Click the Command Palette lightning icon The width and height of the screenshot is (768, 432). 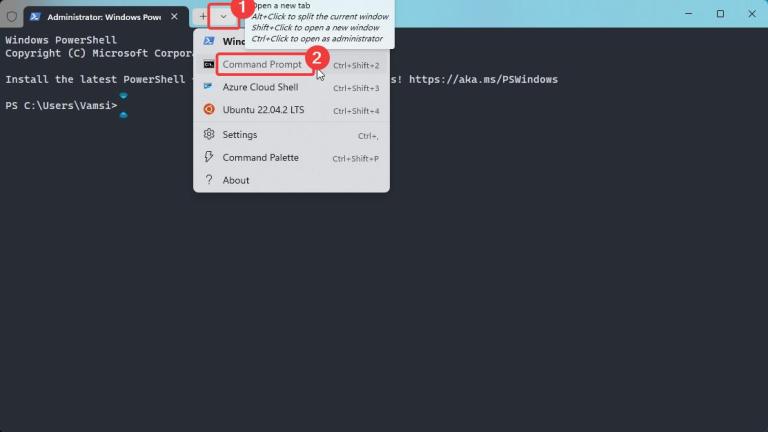[x=209, y=157]
